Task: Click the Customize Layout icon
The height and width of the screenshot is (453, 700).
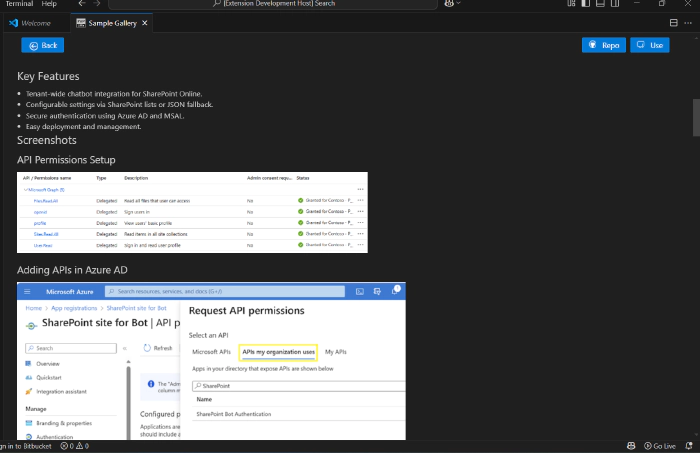Action: [572, 4]
